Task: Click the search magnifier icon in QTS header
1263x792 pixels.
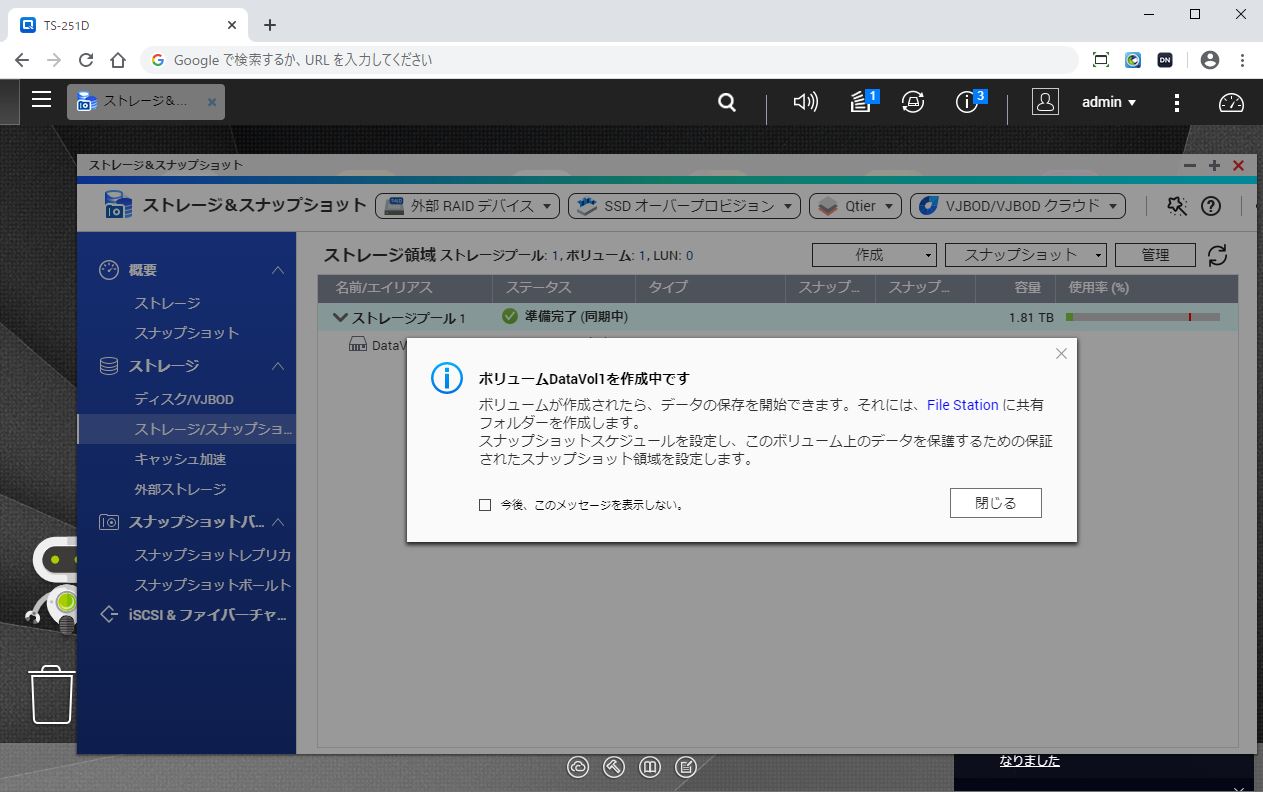Action: tap(727, 102)
